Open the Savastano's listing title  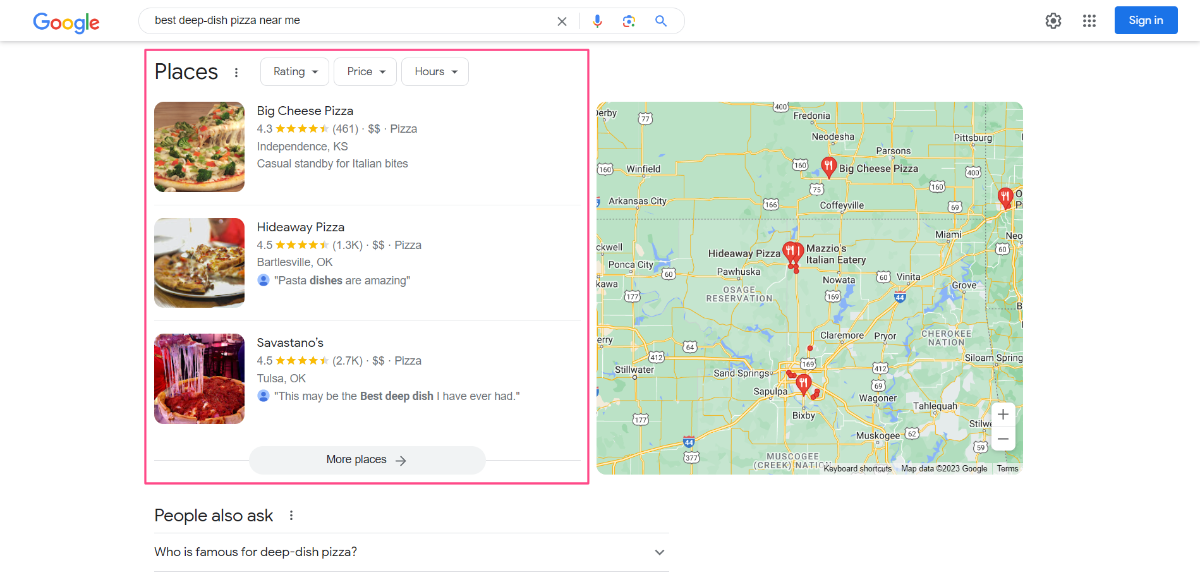(x=290, y=343)
